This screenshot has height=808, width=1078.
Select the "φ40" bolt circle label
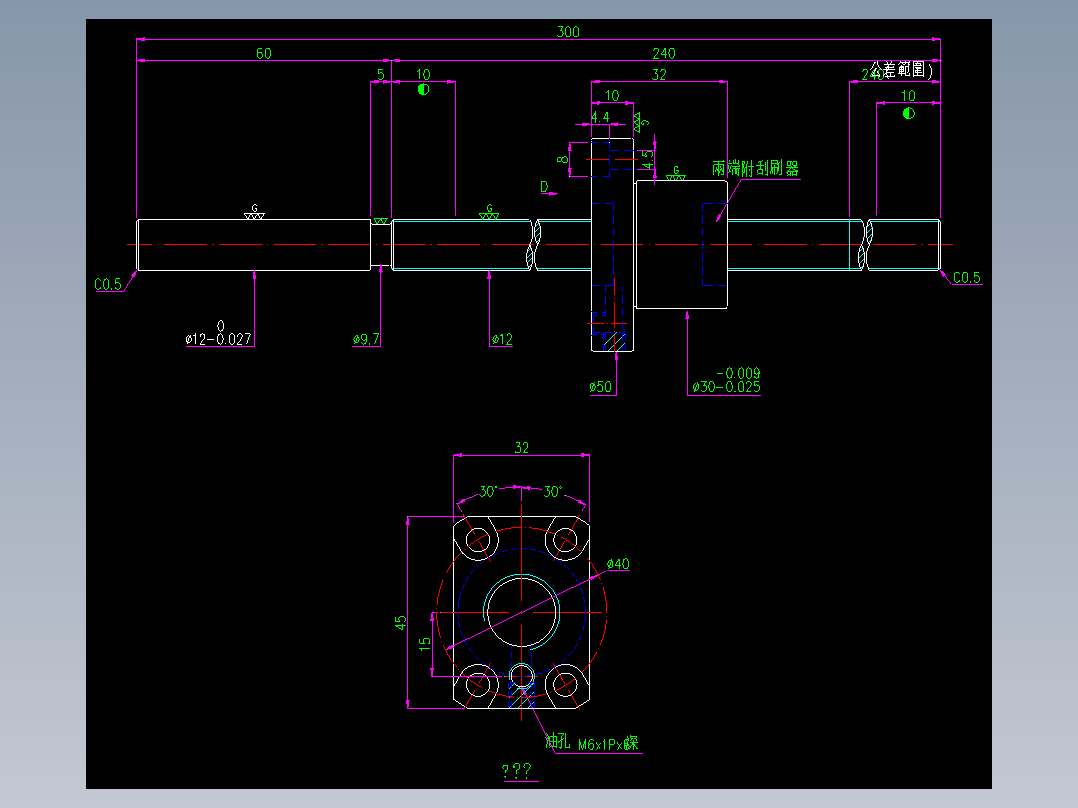(x=619, y=563)
